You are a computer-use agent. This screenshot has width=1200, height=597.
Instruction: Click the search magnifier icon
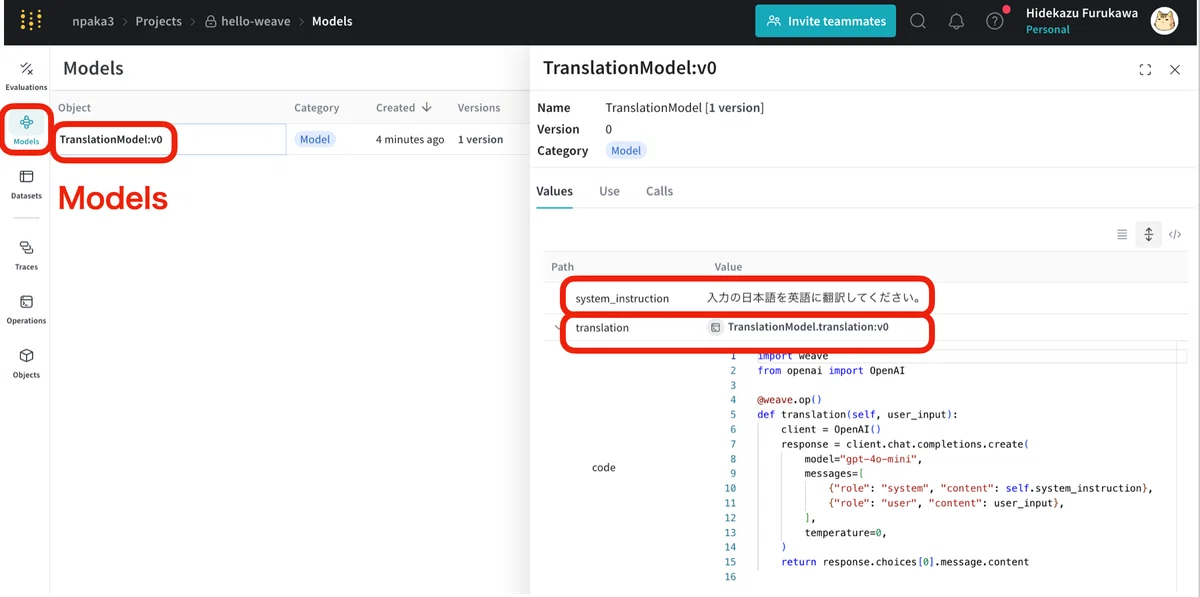point(918,21)
